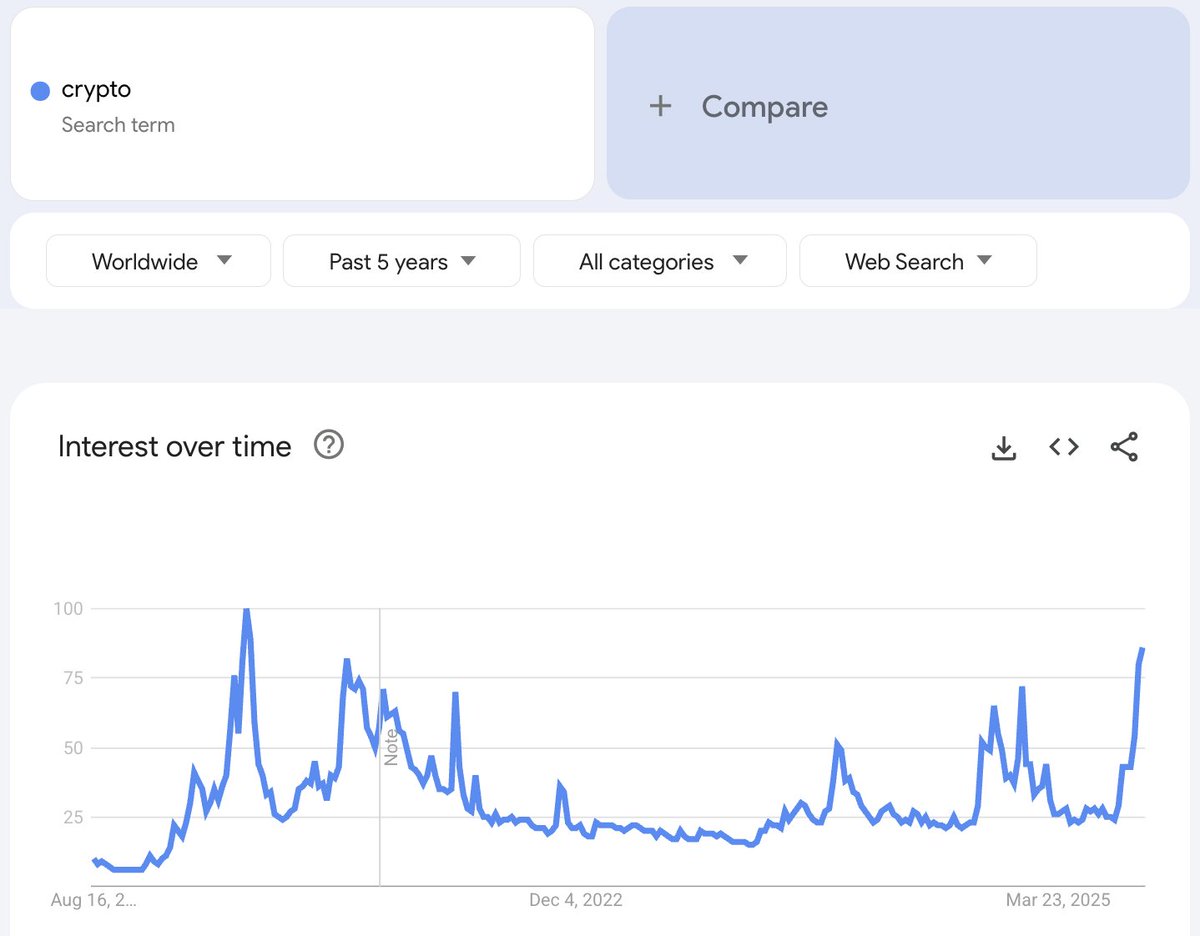Image resolution: width=1200 pixels, height=936 pixels.
Task: Click the Interest over time heading
Action: 175,446
